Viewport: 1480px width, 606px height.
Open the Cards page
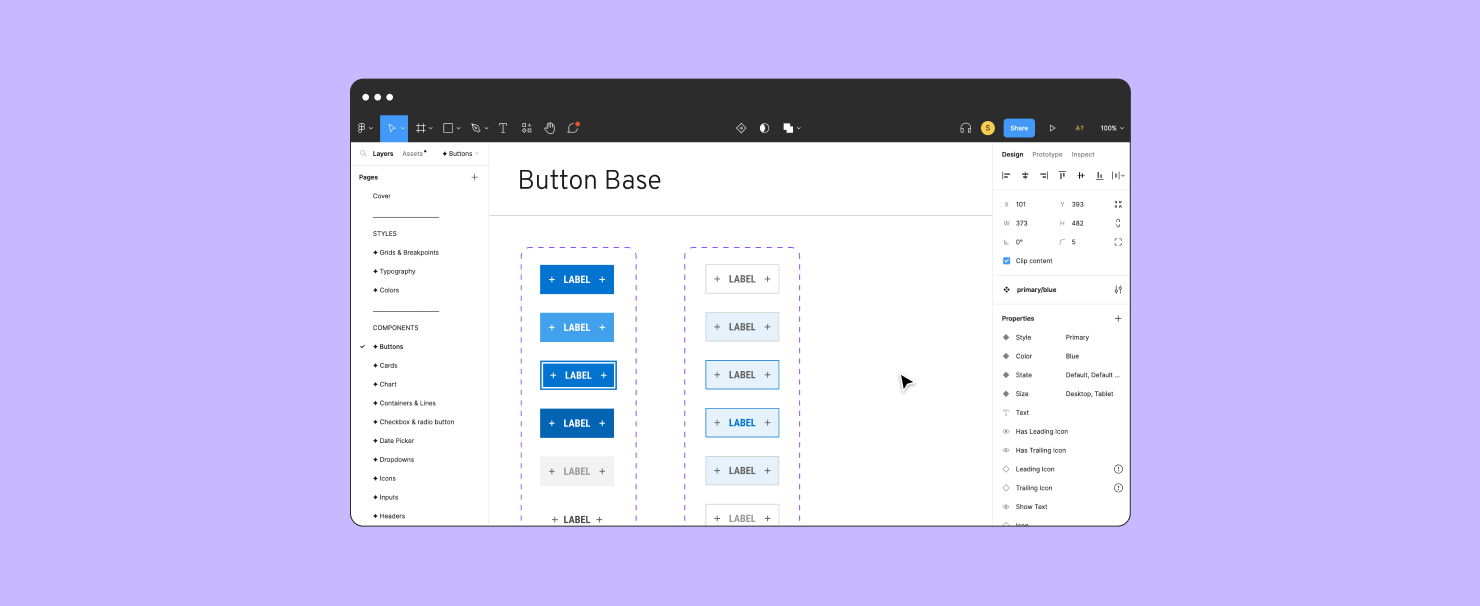(388, 366)
